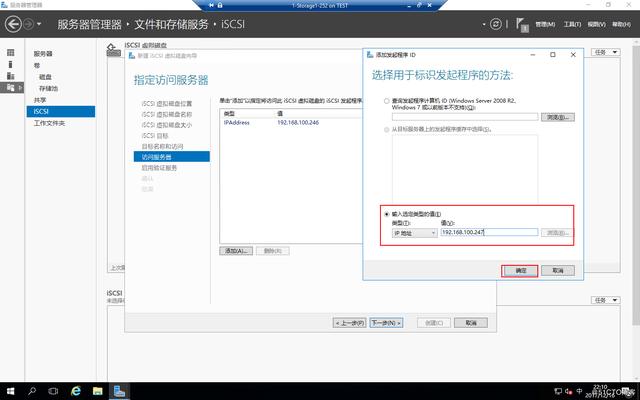
Task: Go to iSCSI 目标 wizard step
Action: 155,136
